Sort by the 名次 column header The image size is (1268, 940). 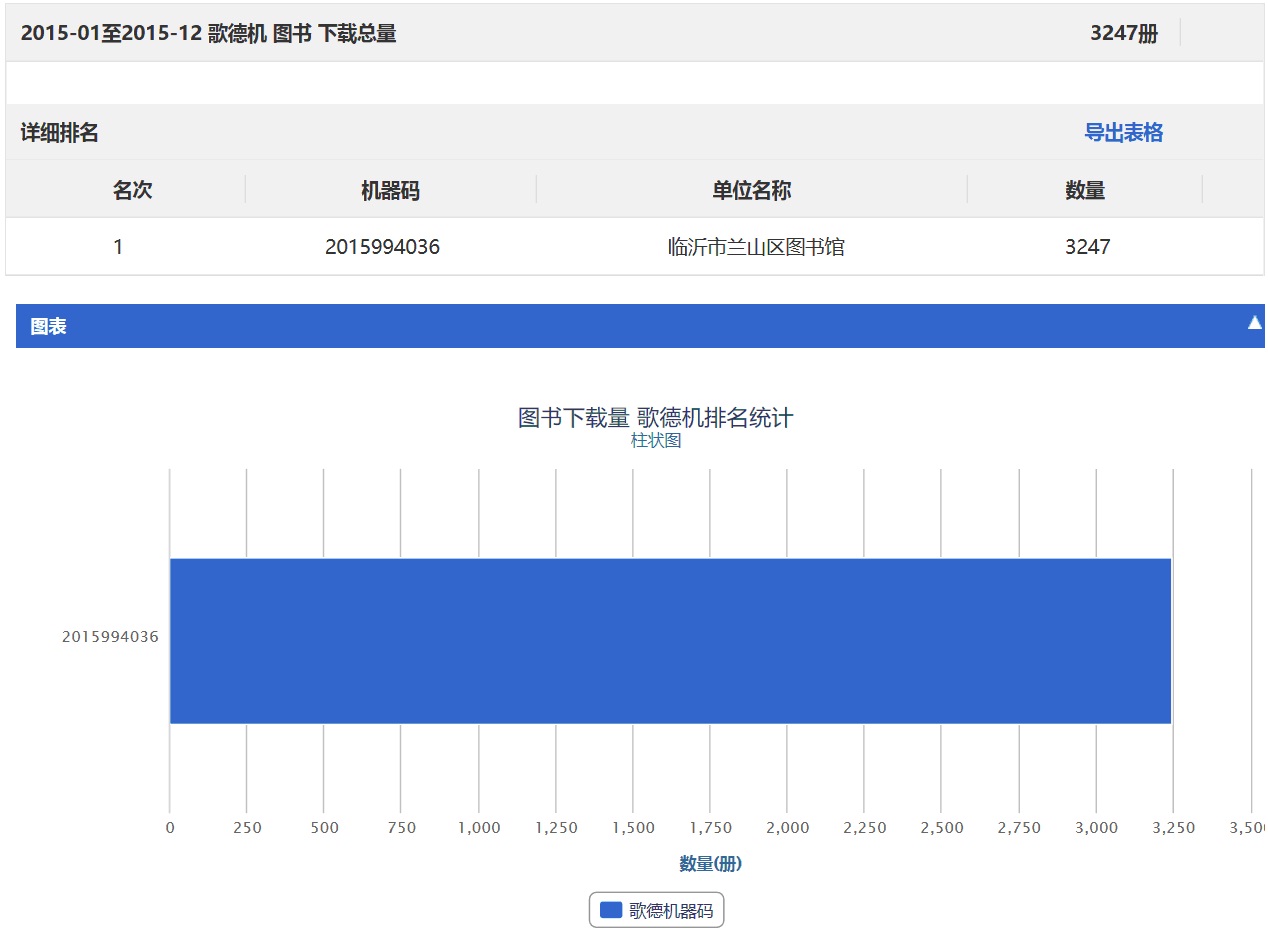click(132, 190)
